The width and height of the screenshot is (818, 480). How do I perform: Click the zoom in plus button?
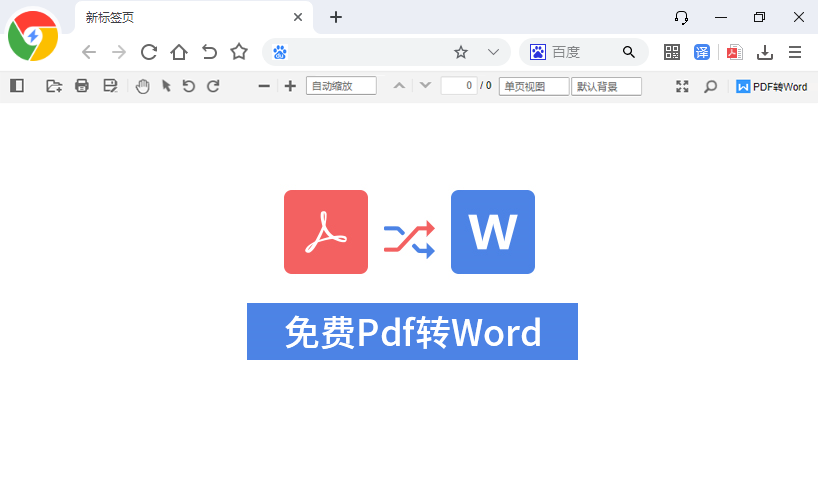(x=290, y=86)
